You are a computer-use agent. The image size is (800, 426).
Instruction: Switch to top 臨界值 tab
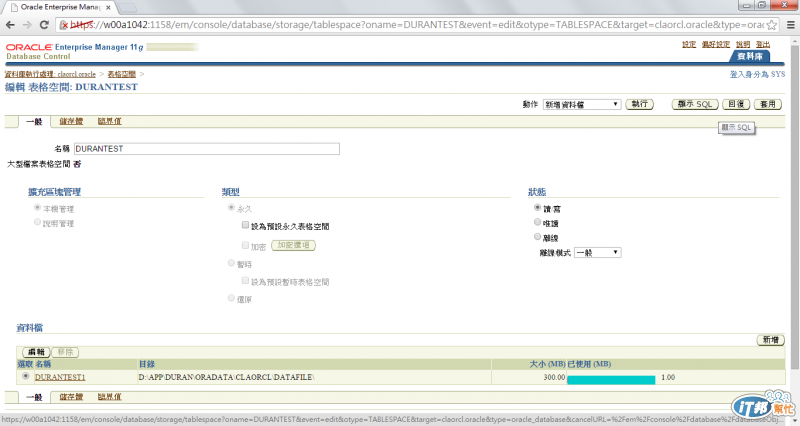point(109,121)
